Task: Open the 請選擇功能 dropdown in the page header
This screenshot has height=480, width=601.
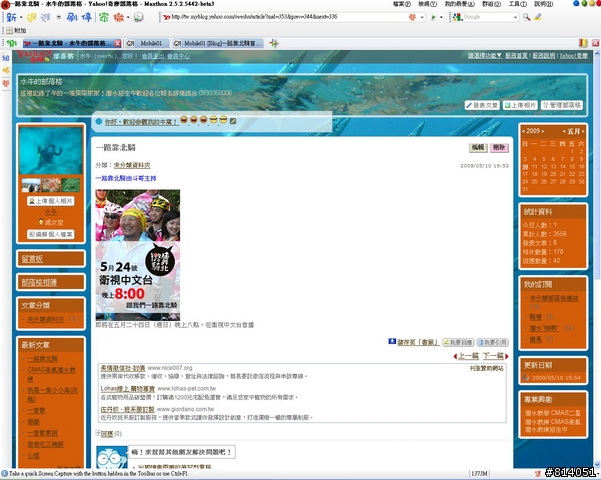Action: click(x=484, y=56)
